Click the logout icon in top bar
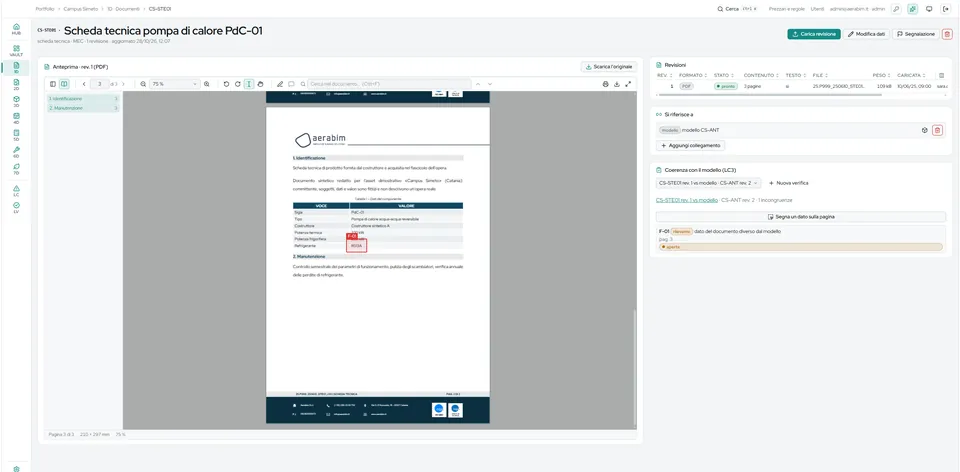The image size is (960, 472). coord(945,9)
